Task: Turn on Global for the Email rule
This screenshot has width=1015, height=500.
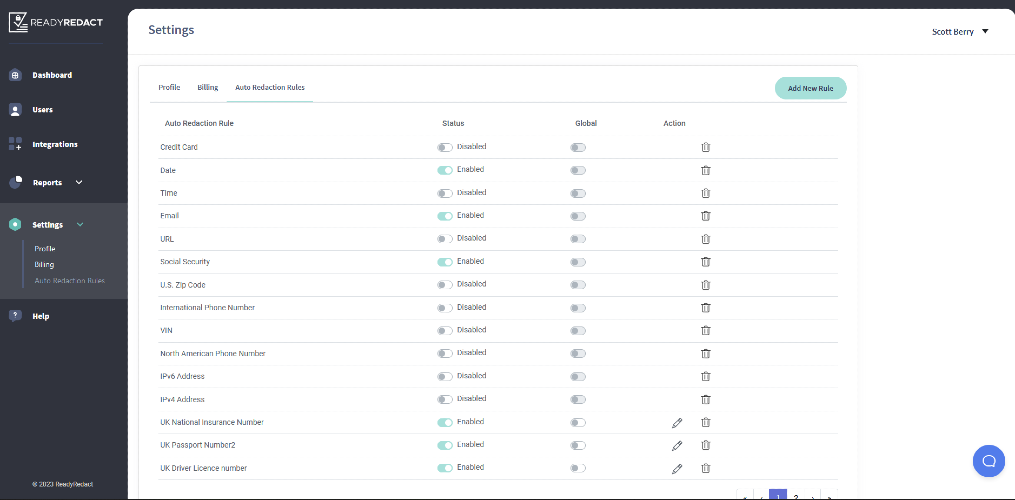Action: [578, 216]
